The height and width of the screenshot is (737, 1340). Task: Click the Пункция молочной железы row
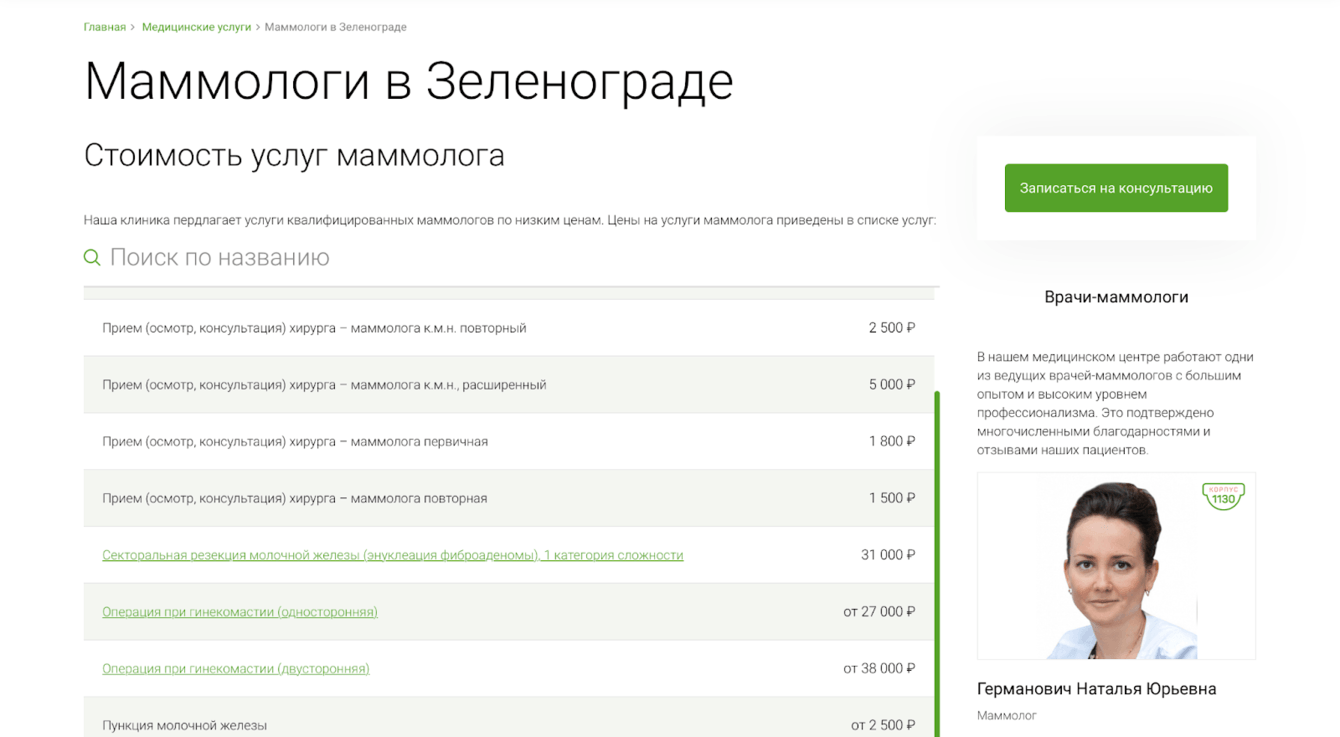point(184,725)
